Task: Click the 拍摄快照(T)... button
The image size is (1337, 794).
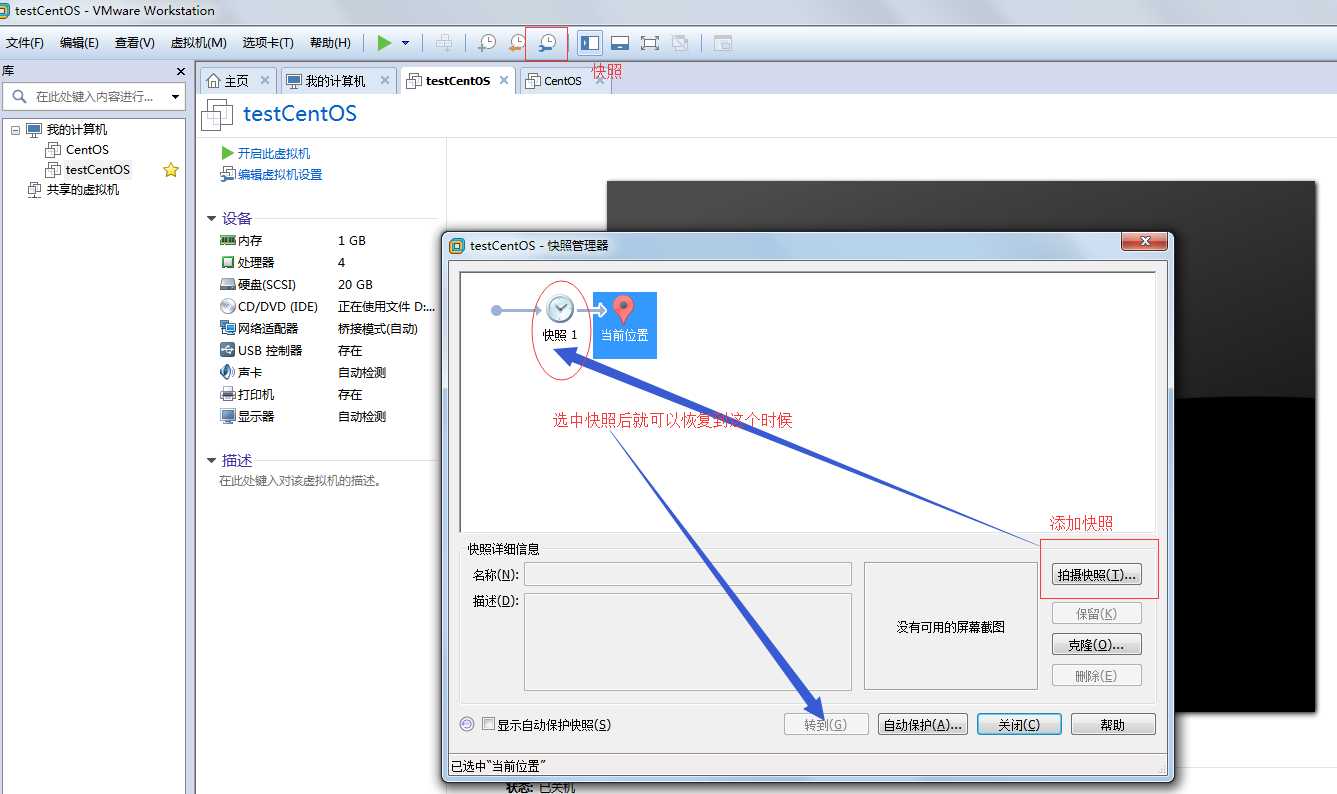Action: [x=1097, y=575]
